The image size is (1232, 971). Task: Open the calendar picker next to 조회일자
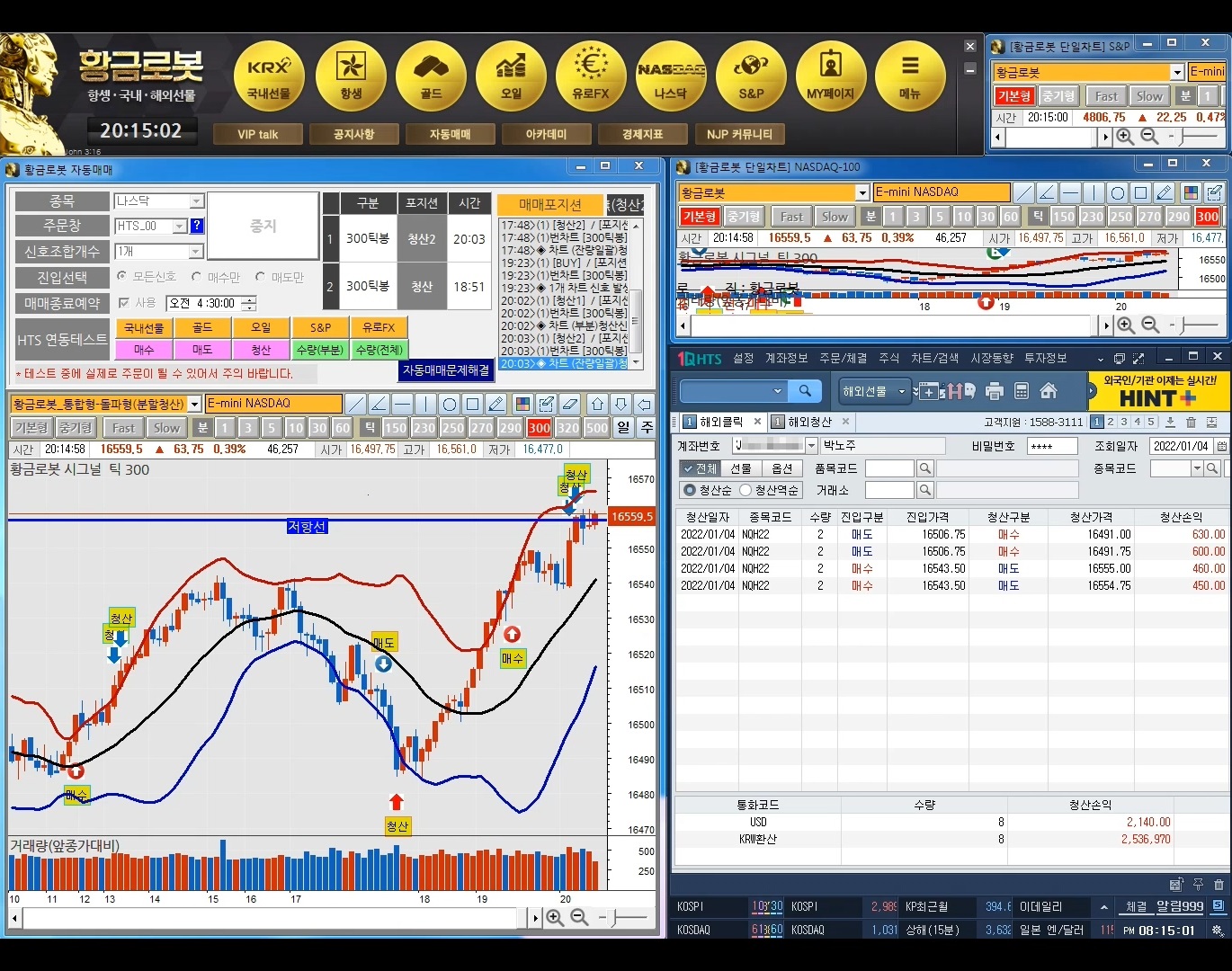pyautogui.click(x=1222, y=446)
